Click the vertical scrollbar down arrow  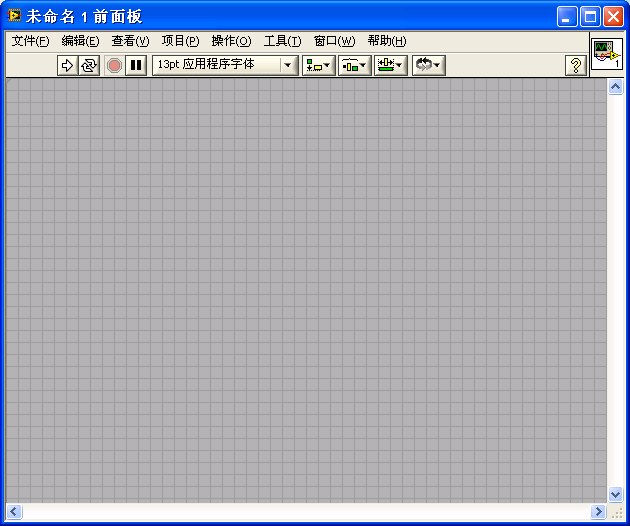(x=615, y=494)
